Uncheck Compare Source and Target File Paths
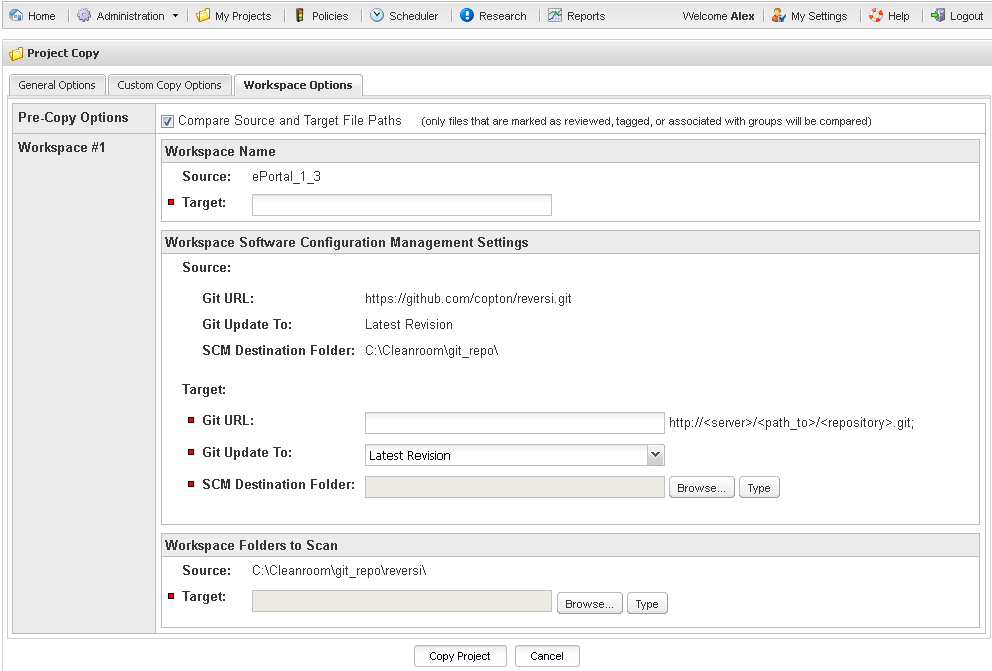 [168, 122]
